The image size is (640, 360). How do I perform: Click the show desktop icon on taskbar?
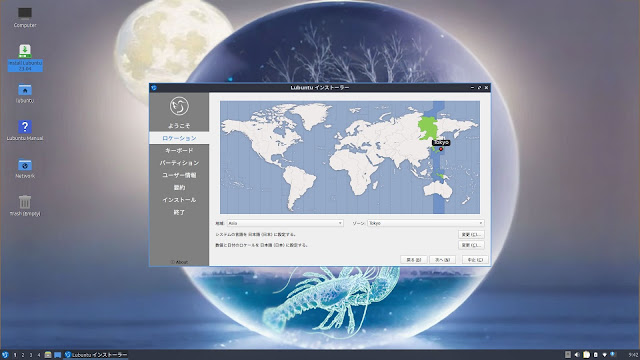pyautogui.click(x=58, y=355)
